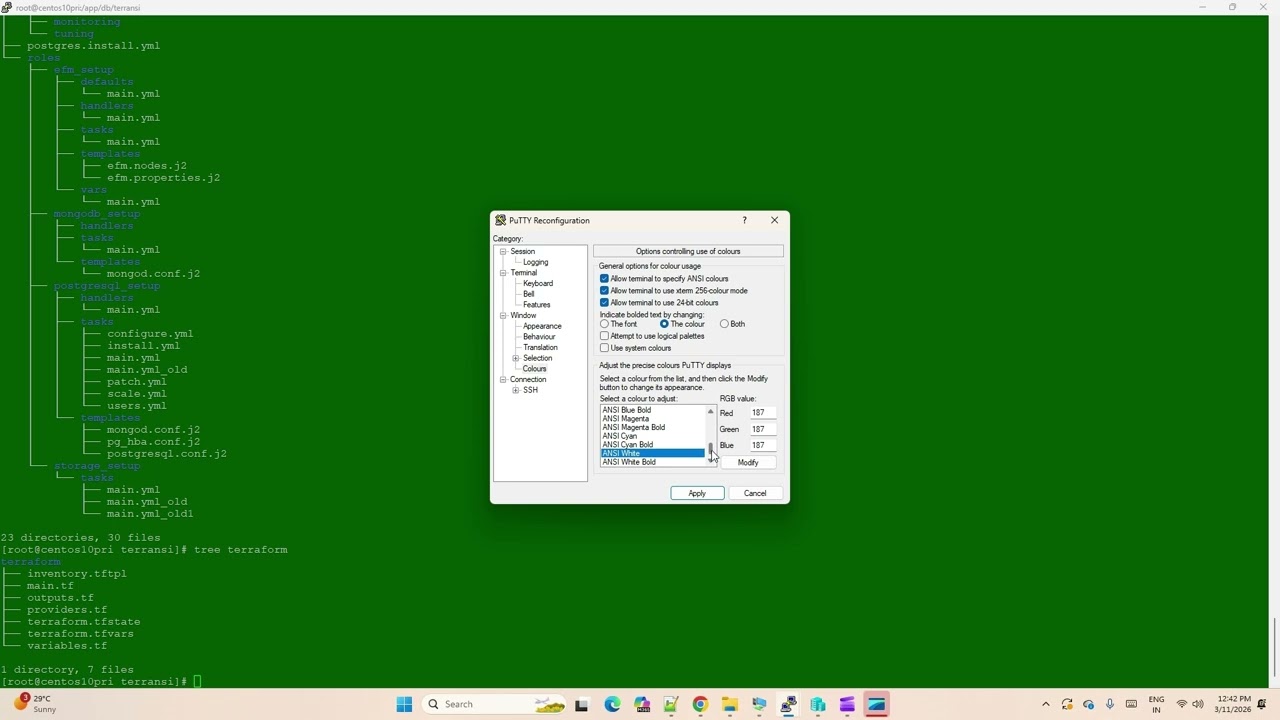Expand the SSH tree node
The height and width of the screenshot is (720, 1280).
[516, 390]
